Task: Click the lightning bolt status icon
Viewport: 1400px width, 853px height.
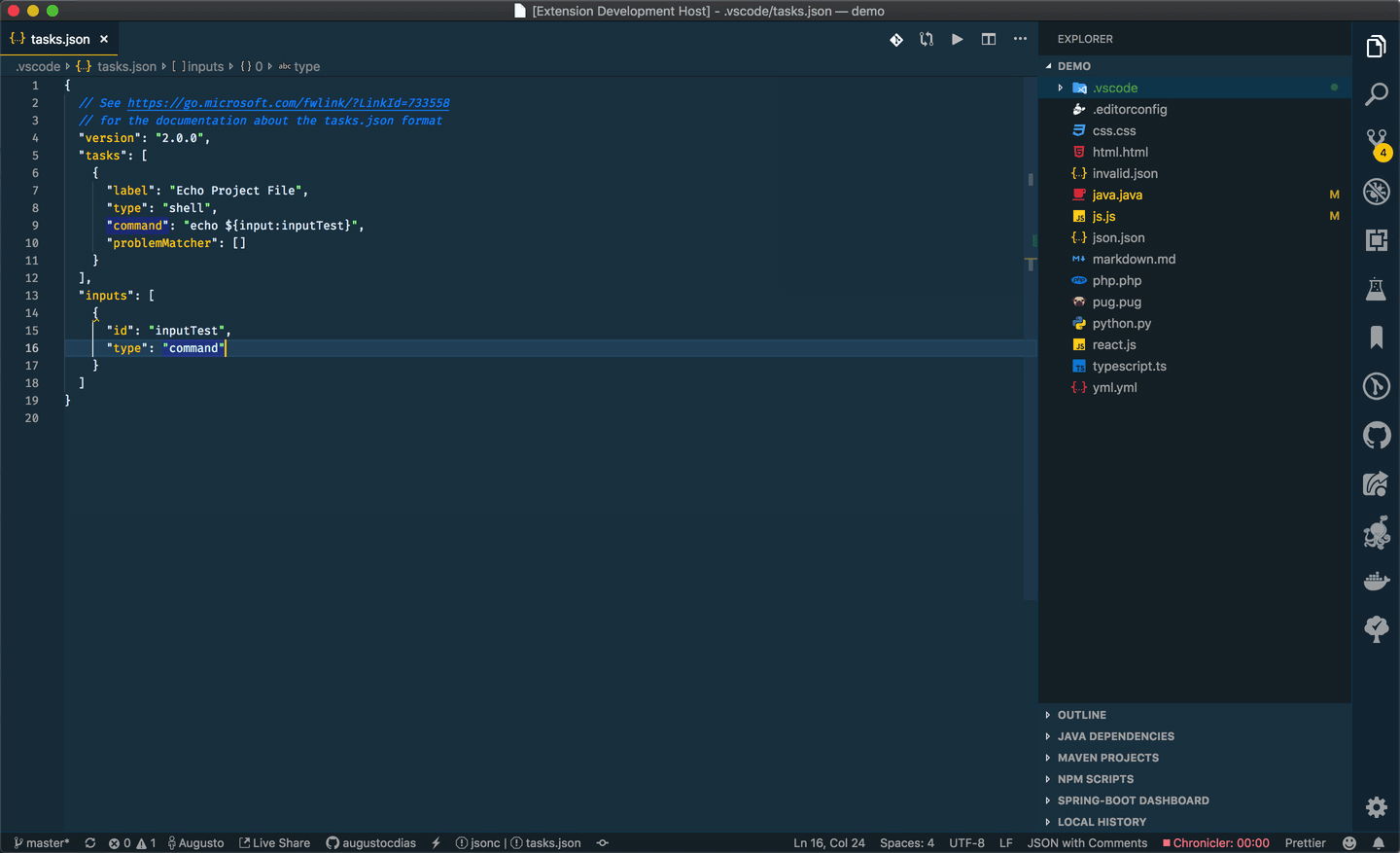Action: (436, 843)
